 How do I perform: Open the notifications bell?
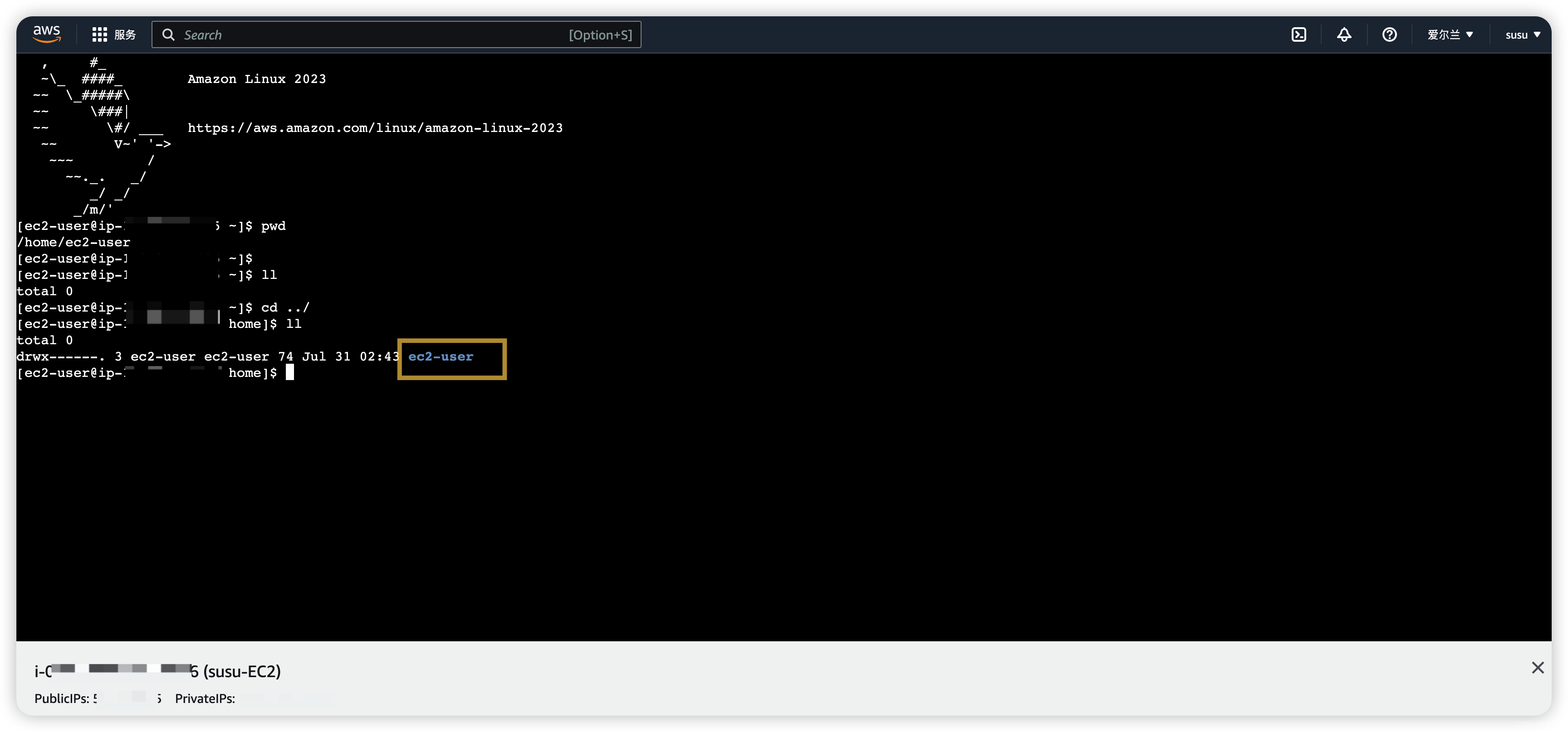(x=1344, y=34)
